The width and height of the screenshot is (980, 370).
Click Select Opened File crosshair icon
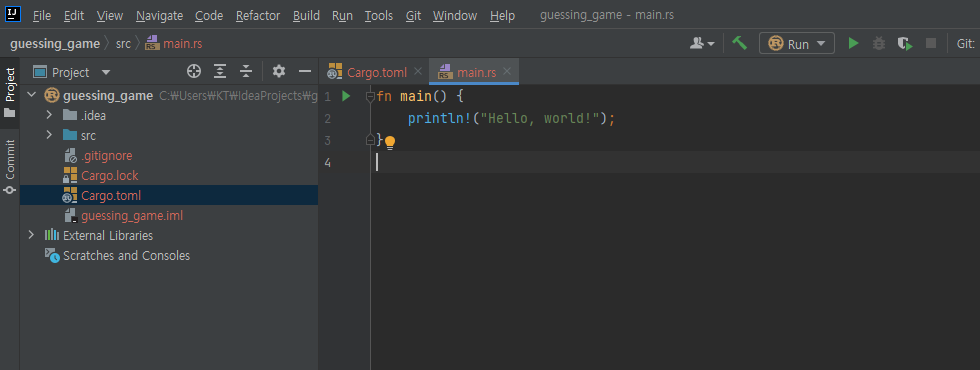[x=194, y=72]
